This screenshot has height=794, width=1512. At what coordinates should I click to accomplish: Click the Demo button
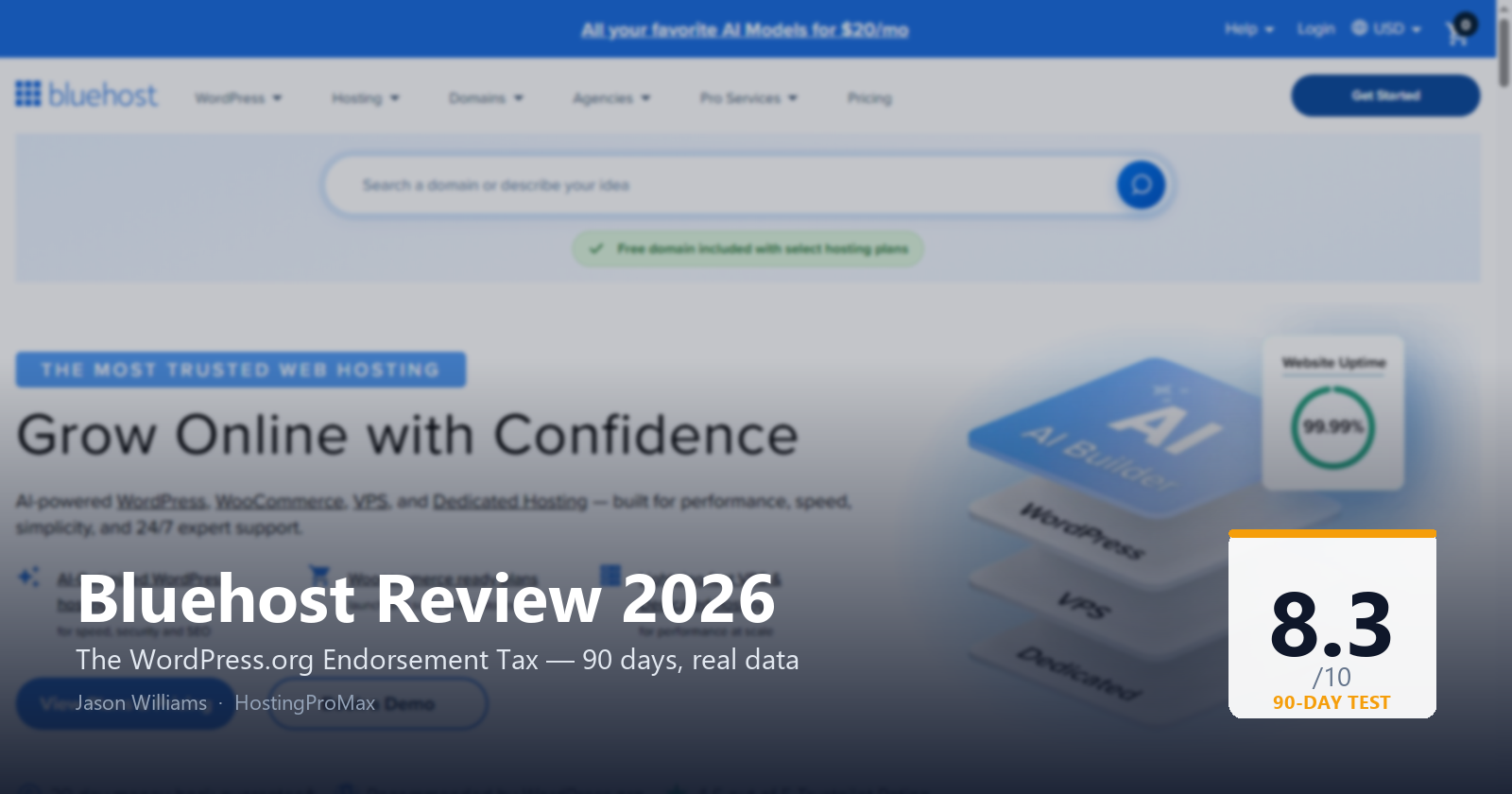coord(378,704)
